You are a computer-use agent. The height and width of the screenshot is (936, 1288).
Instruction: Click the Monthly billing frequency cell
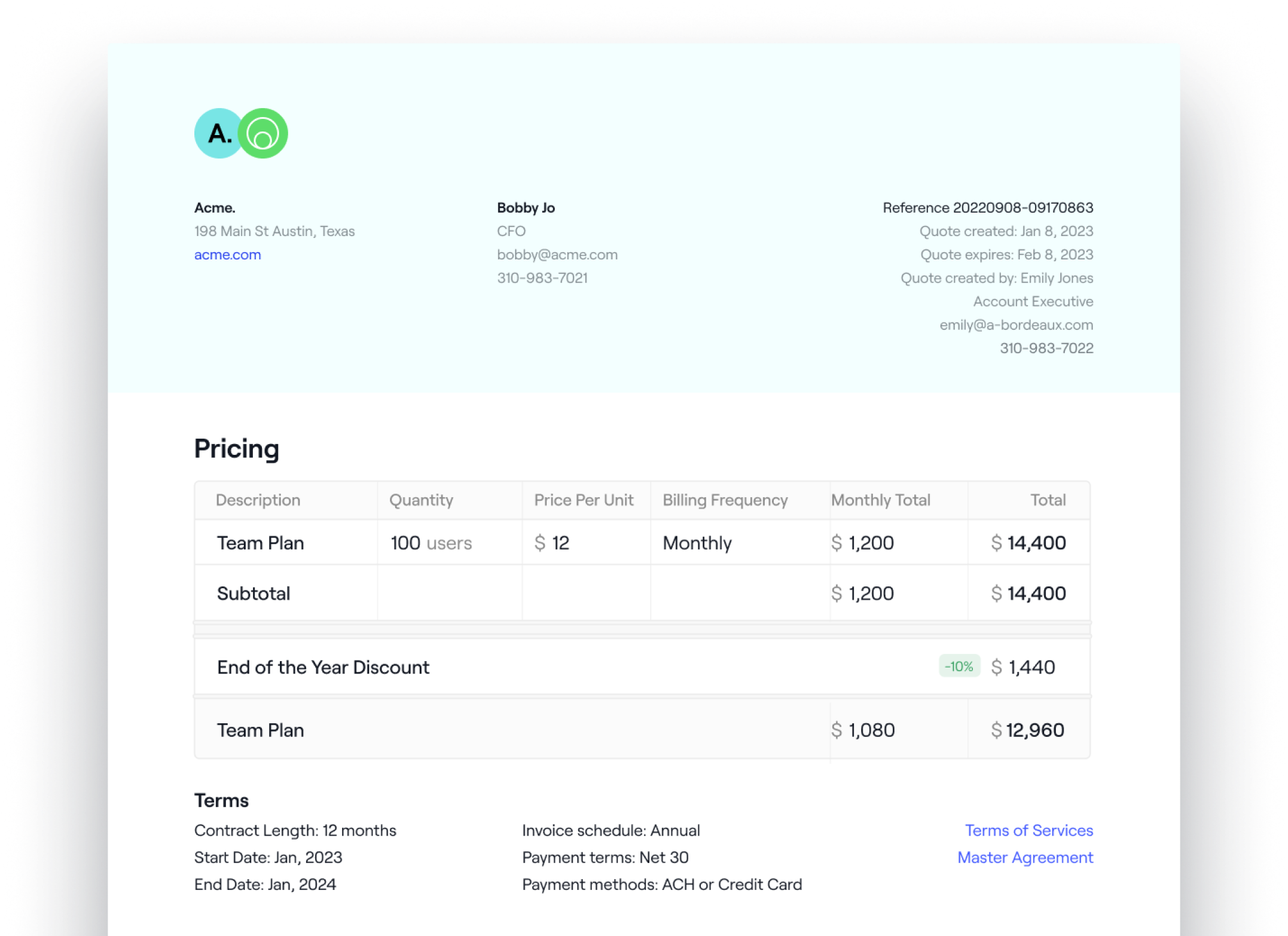(x=697, y=543)
